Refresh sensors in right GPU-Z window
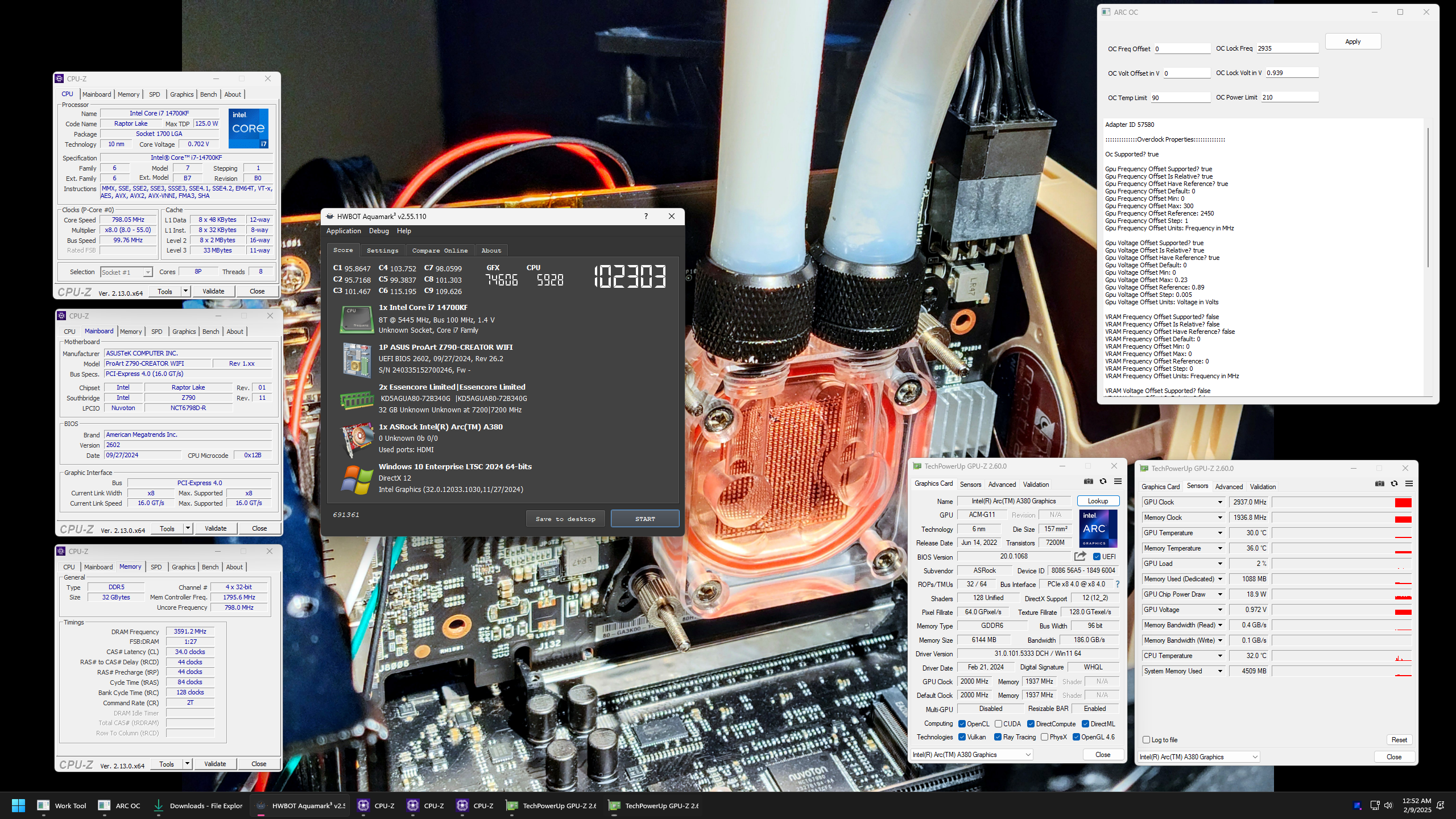Image resolution: width=1456 pixels, height=819 pixels. pyautogui.click(x=1394, y=483)
